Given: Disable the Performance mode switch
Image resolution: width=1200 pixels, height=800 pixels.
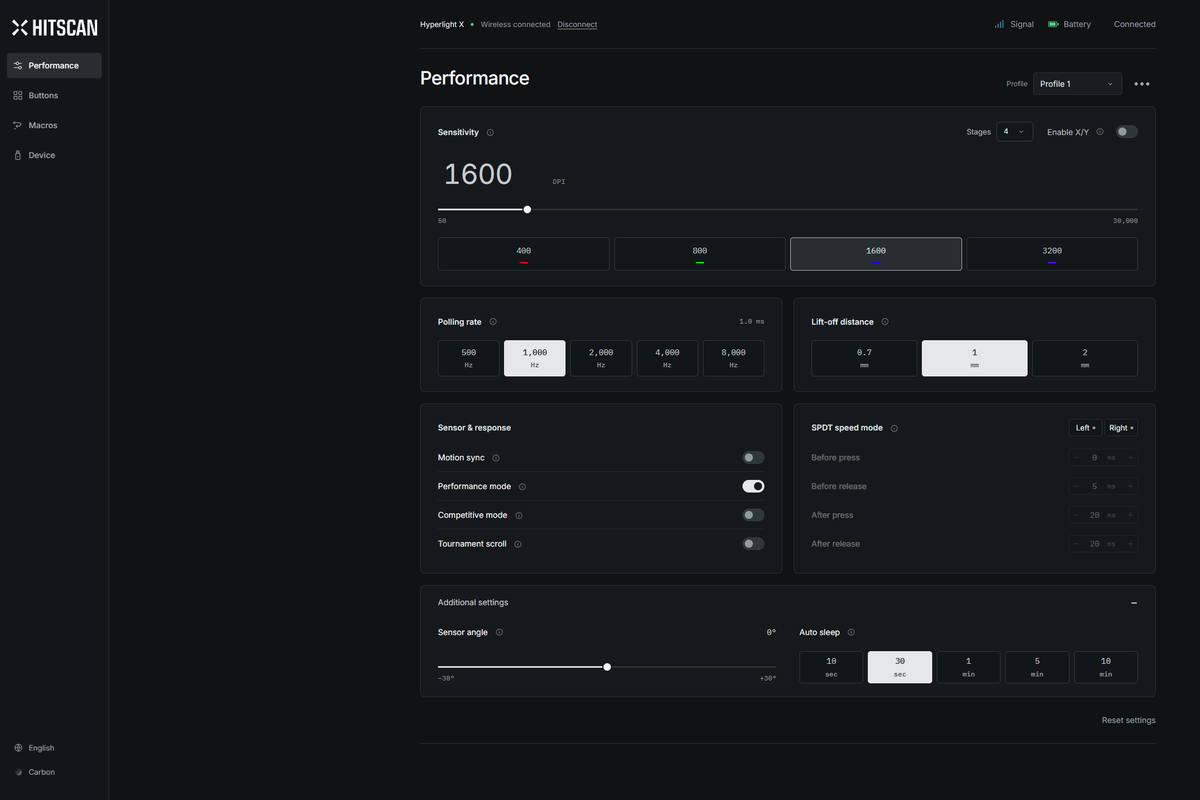Looking at the screenshot, I should 753,486.
